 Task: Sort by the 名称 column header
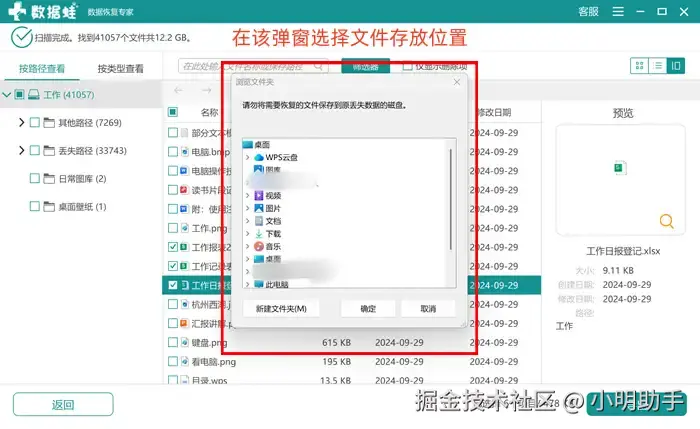coord(209,112)
